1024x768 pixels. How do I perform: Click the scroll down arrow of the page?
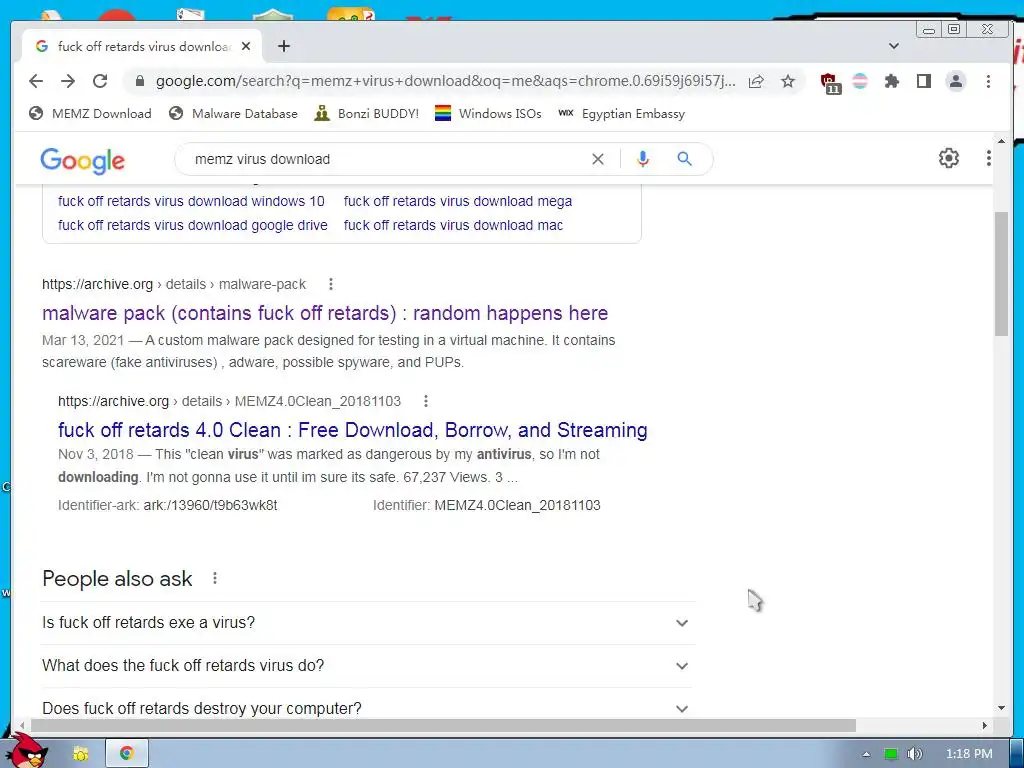click(x=1001, y=708)
